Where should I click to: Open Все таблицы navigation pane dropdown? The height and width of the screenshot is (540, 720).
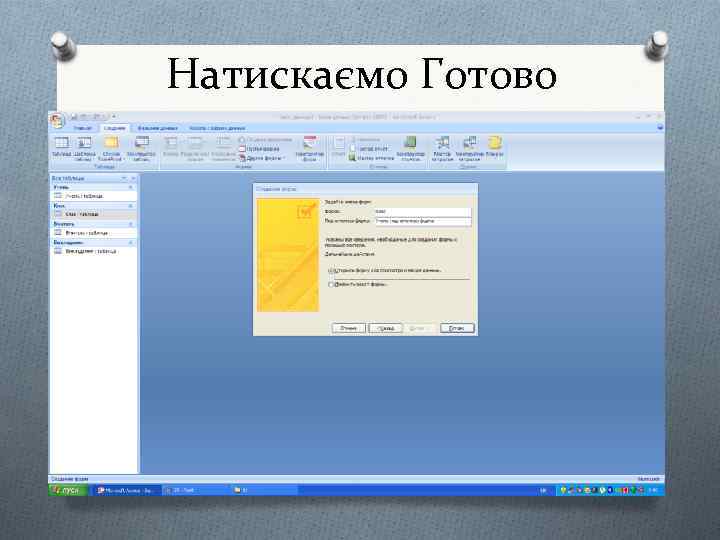124,178
